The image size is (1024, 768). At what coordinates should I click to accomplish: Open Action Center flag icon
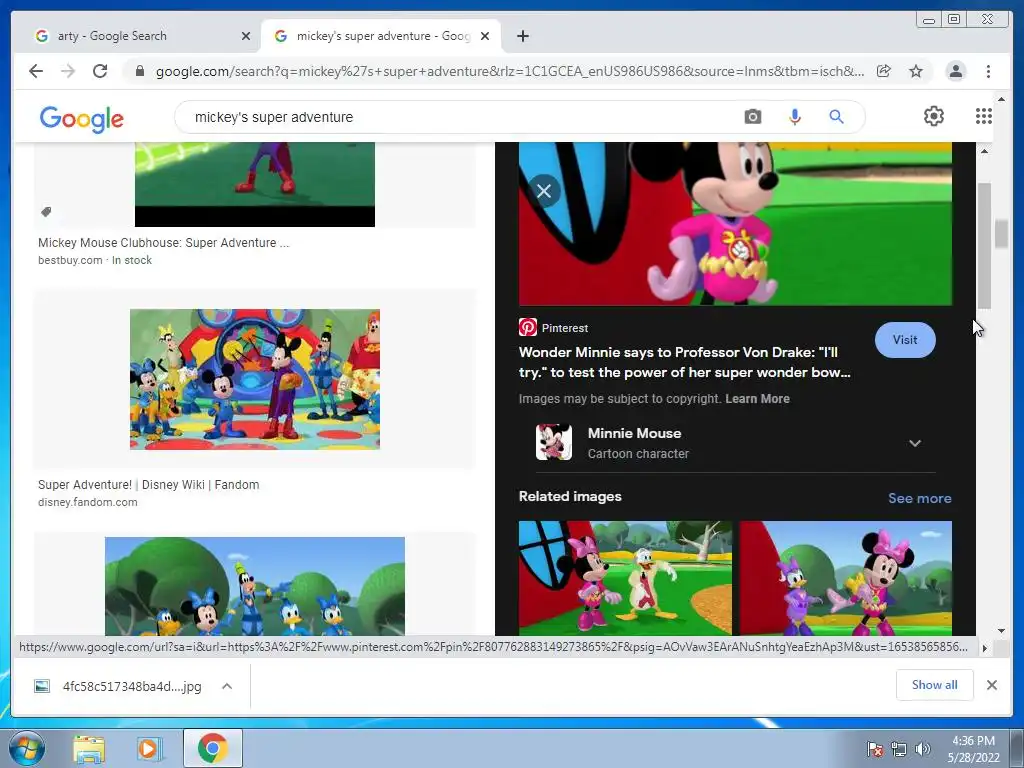coord(874,748)
